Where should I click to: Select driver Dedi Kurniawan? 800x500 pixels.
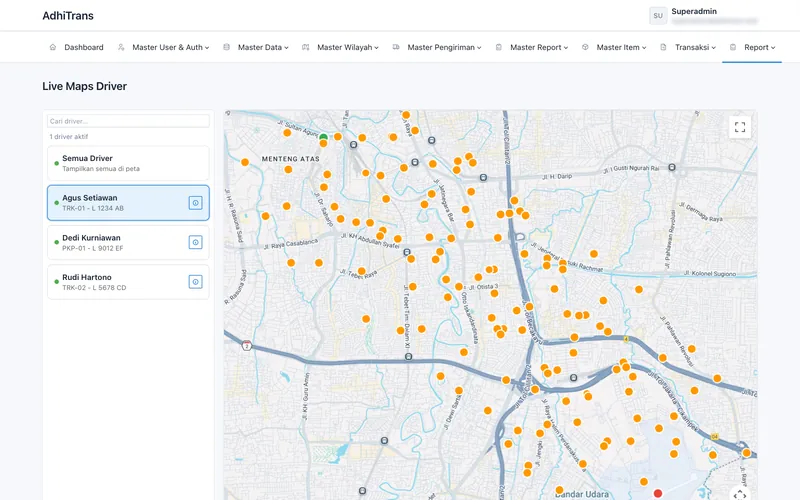pos(128,242)
